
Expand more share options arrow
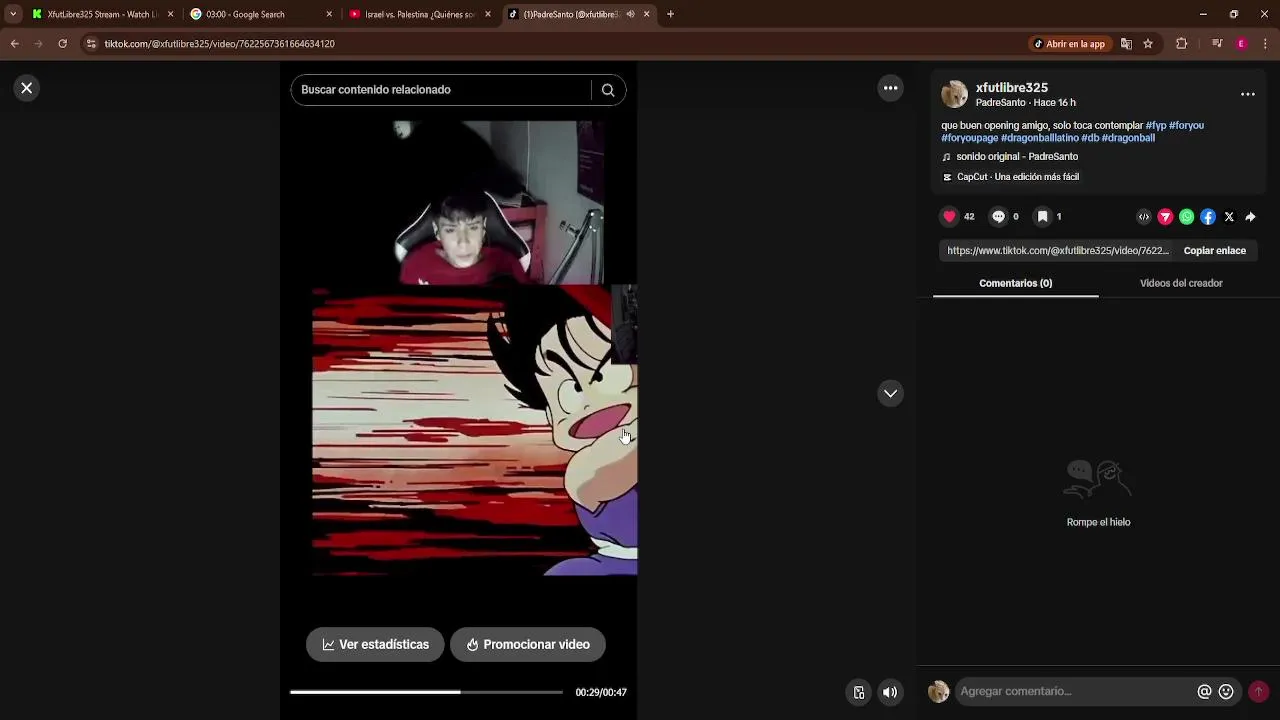pos(1250,217)
